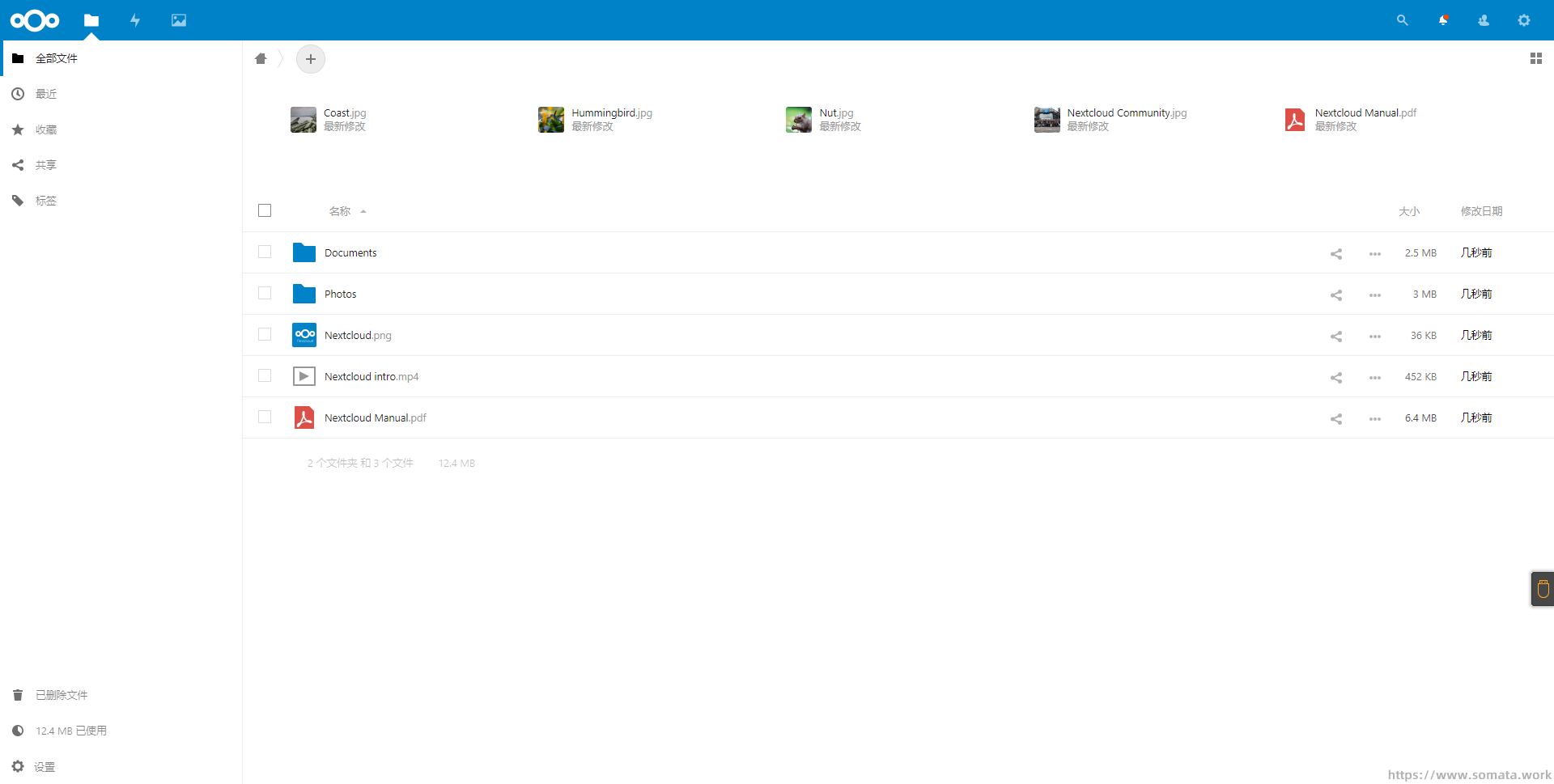Share Nextcloud intro.mp4 via share icon

1336,377
